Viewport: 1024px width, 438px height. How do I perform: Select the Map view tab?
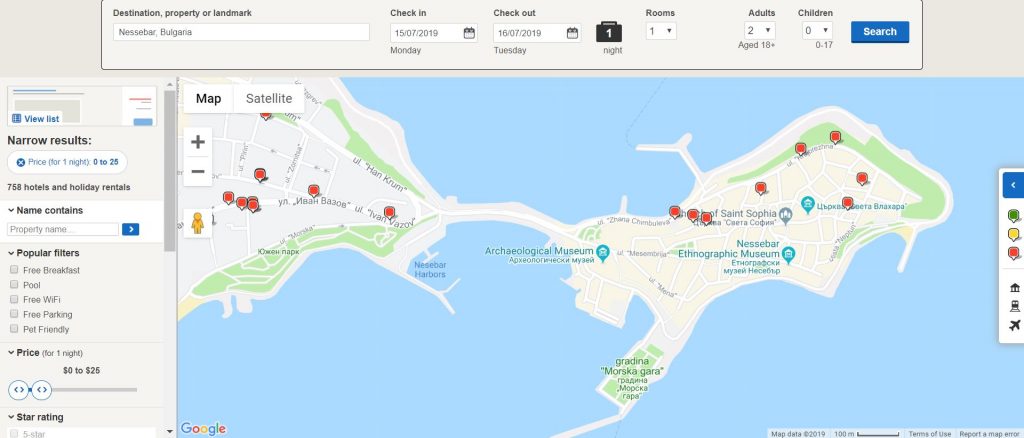[x=208, y=98]
